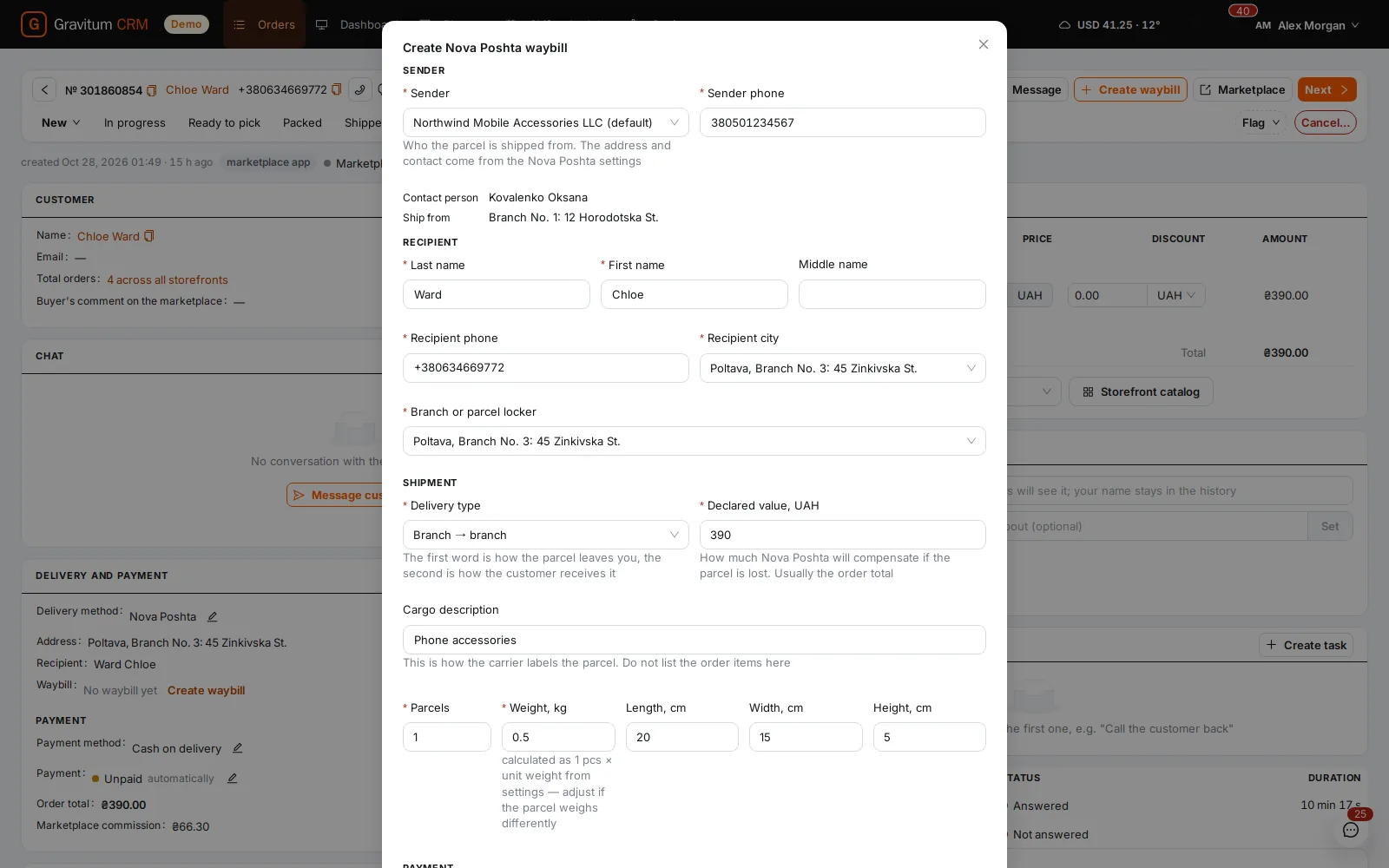Open the Sender dropdown
Viewport: 1389px width, 868px height.
[x=546, y=122]
